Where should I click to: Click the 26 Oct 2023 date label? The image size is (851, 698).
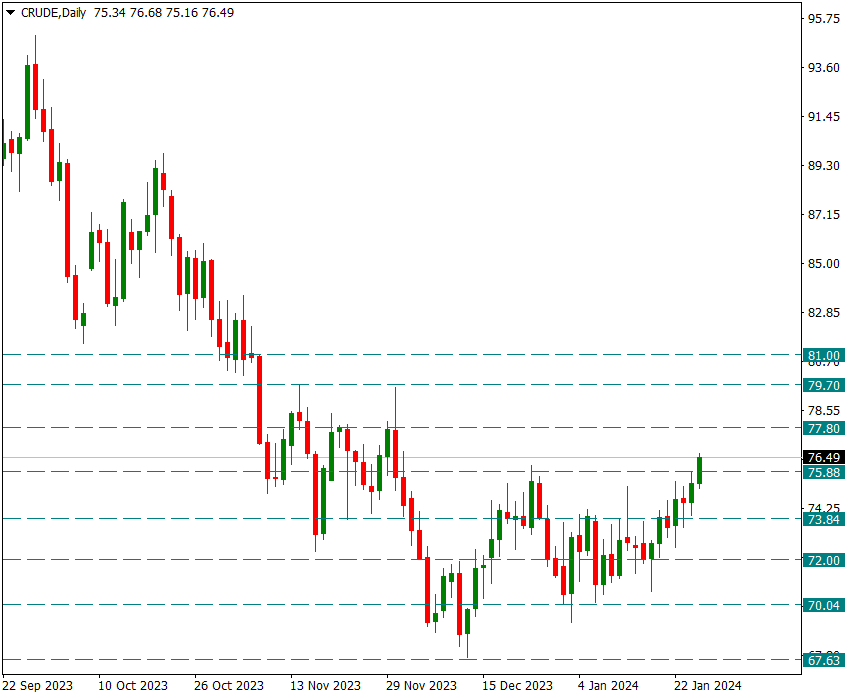point(229,686)
